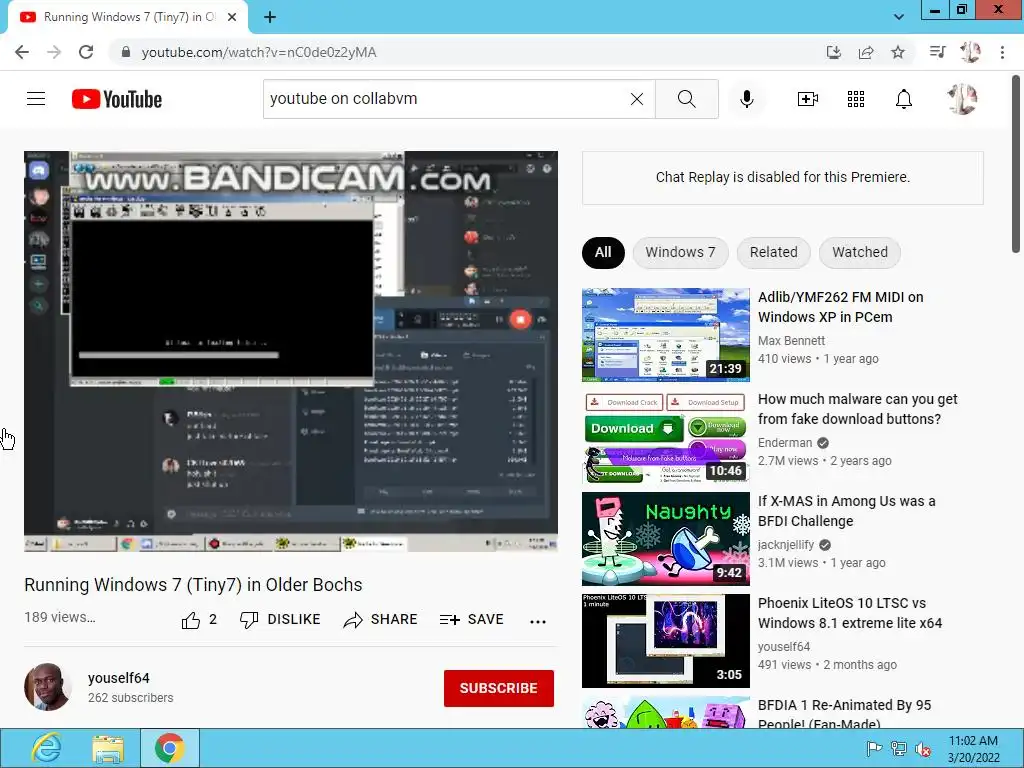
Task: Open Chrome three-dot menu
Action: point(1002,52)
